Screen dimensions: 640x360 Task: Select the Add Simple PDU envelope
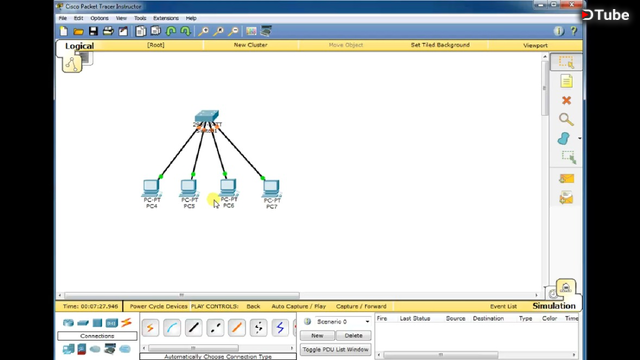(x=566, y=179)
